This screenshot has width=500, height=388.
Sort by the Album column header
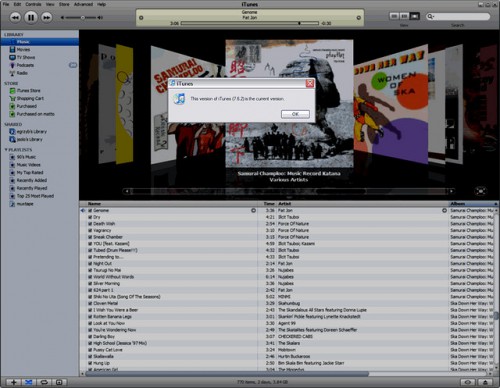(473, 204)
